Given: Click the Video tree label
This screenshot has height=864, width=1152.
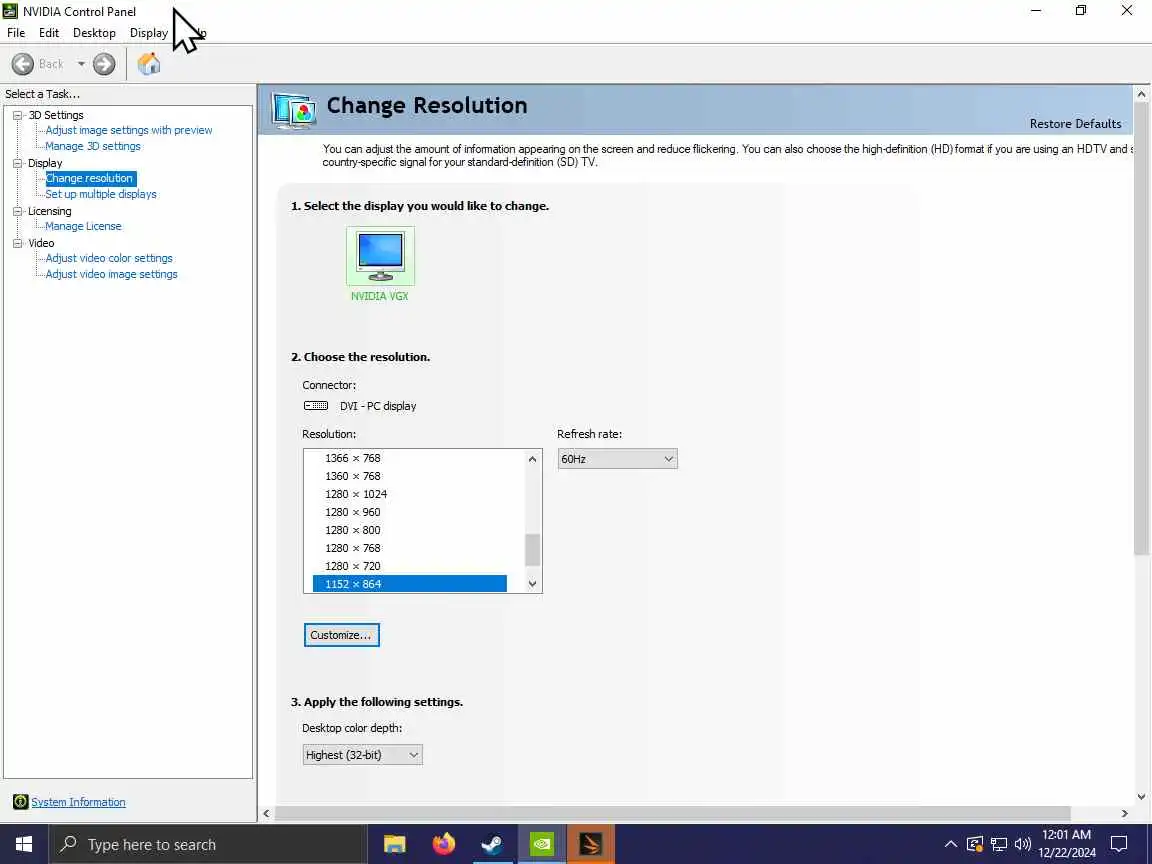Looking at the screenshot, I should (x=41, y=243).
